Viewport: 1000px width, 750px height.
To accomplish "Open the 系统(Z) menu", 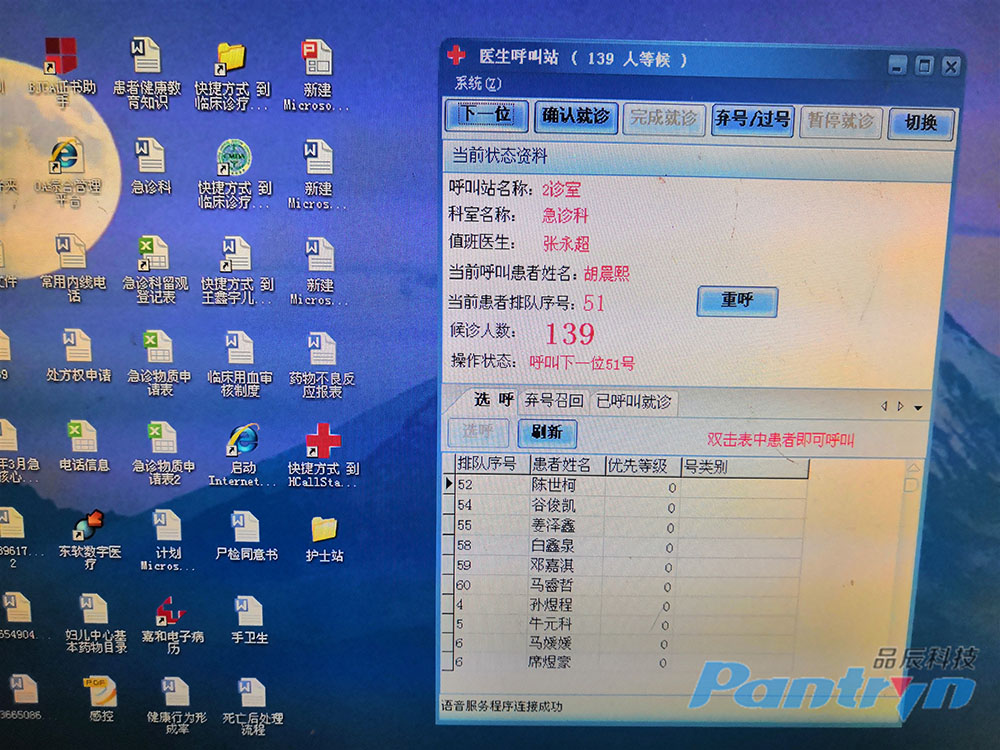I will (x=478, y=84).
